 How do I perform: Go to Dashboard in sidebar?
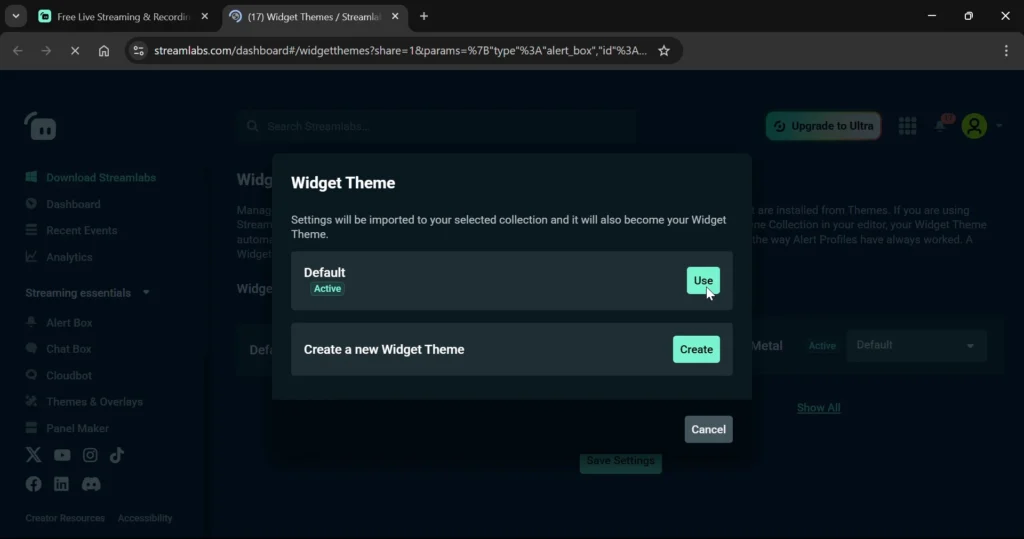73,204
